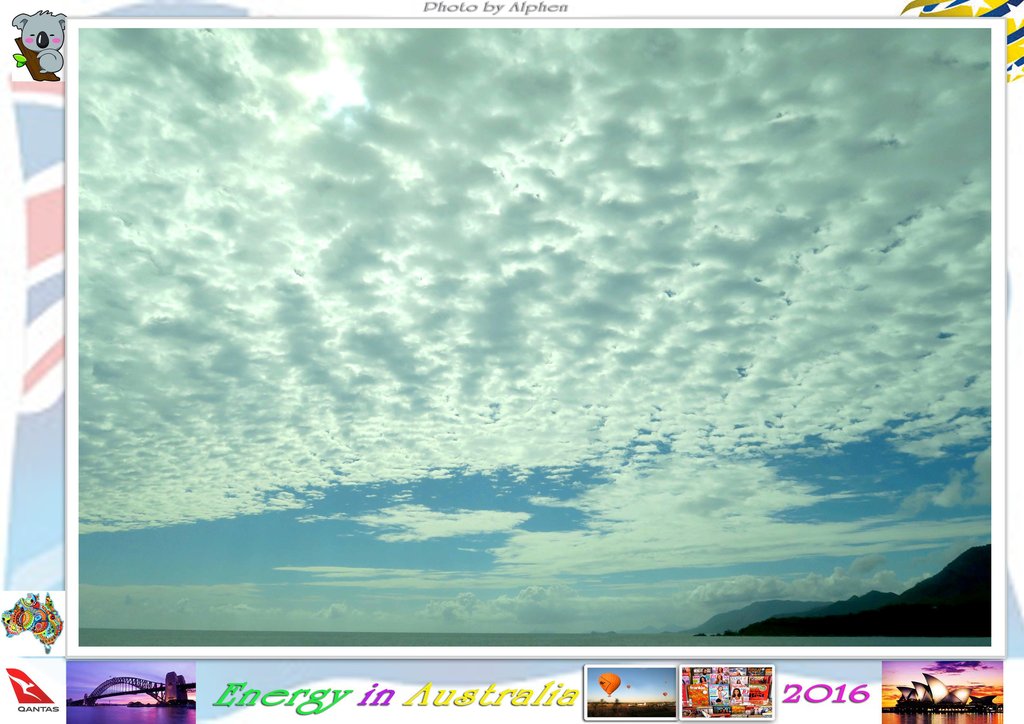Select the magazine covers thumbnail
The height and width of the screenshot is (724, 1024).
tap(727, 691)
